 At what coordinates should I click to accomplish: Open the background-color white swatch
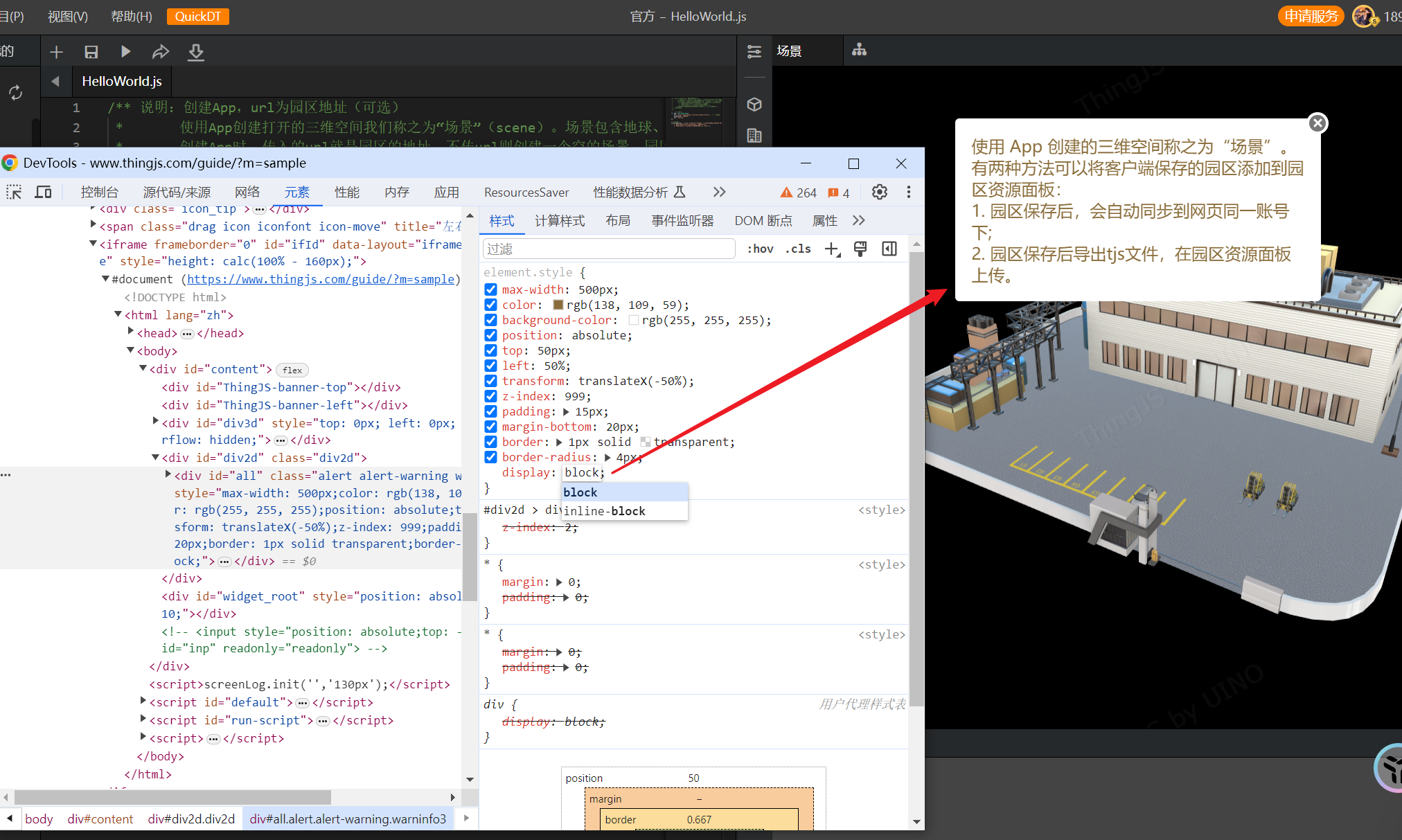[x=633, y=320]
